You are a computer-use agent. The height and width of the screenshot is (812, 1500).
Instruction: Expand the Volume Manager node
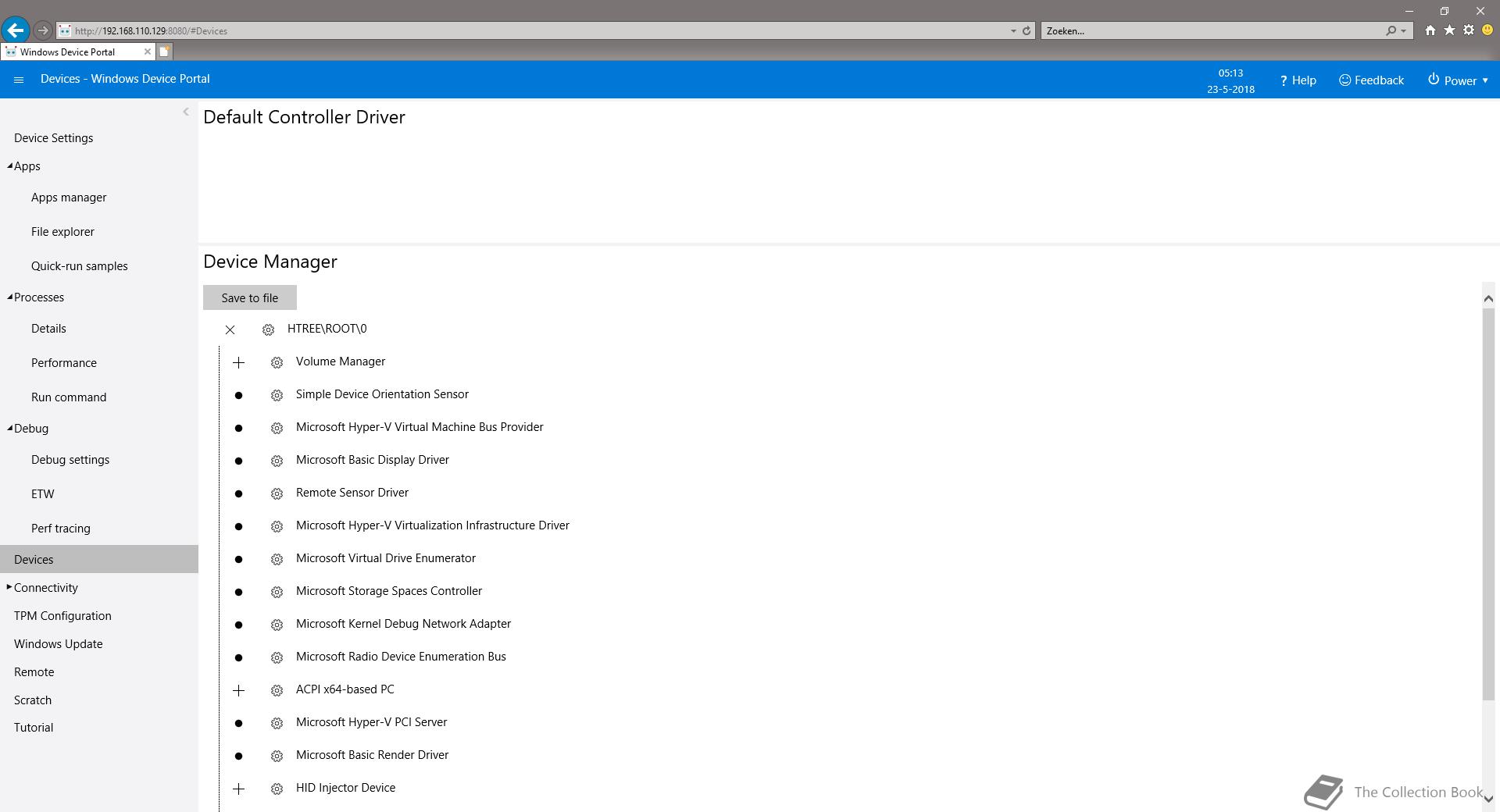pyautogui.click(x=238, y=362)
